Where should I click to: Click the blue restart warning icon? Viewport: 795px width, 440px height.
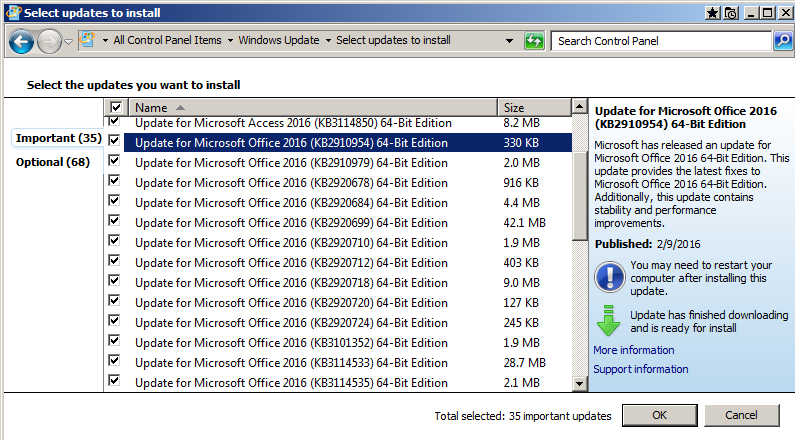(609, 277)
